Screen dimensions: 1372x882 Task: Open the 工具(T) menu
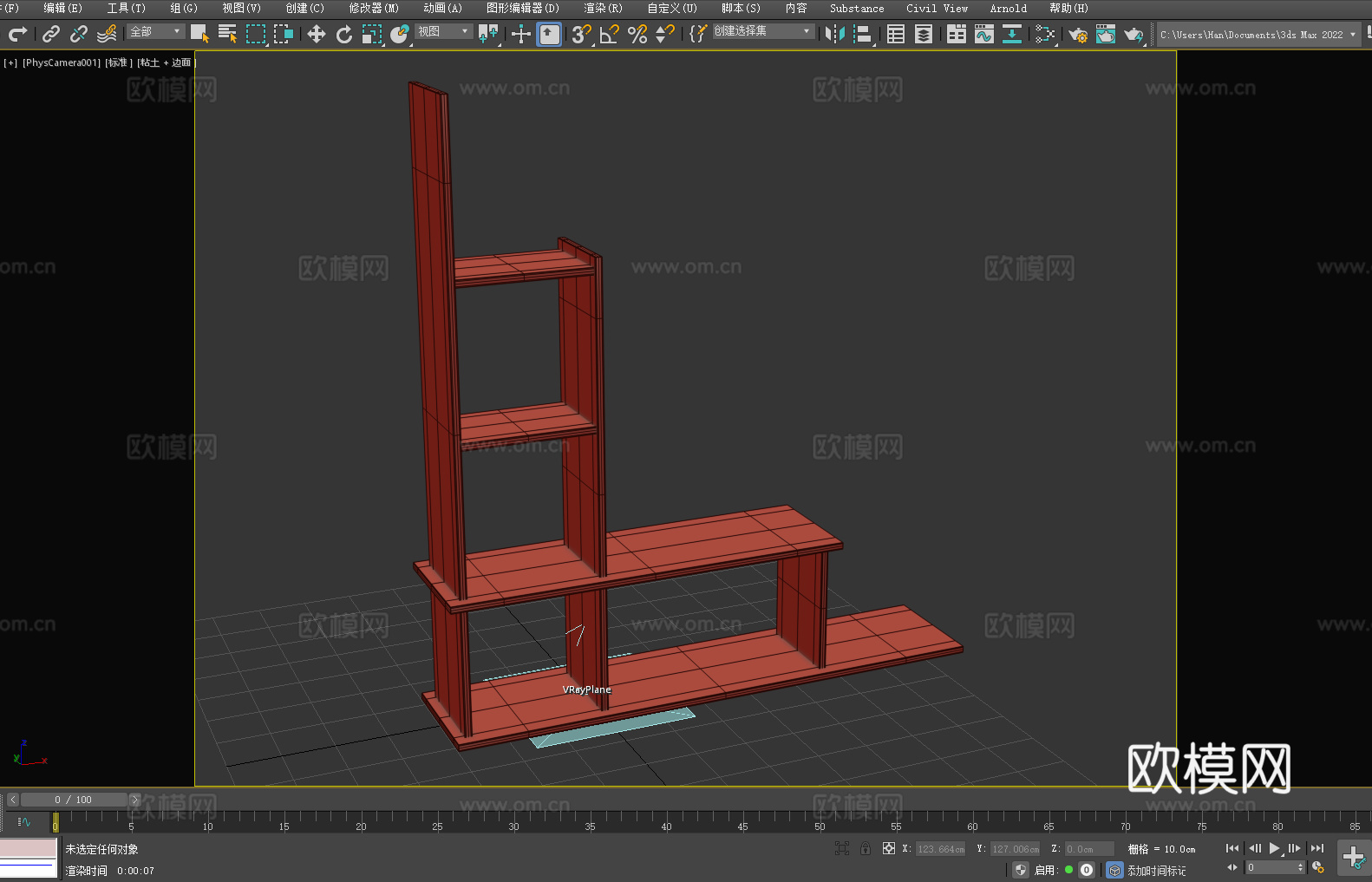click(127, 8)
